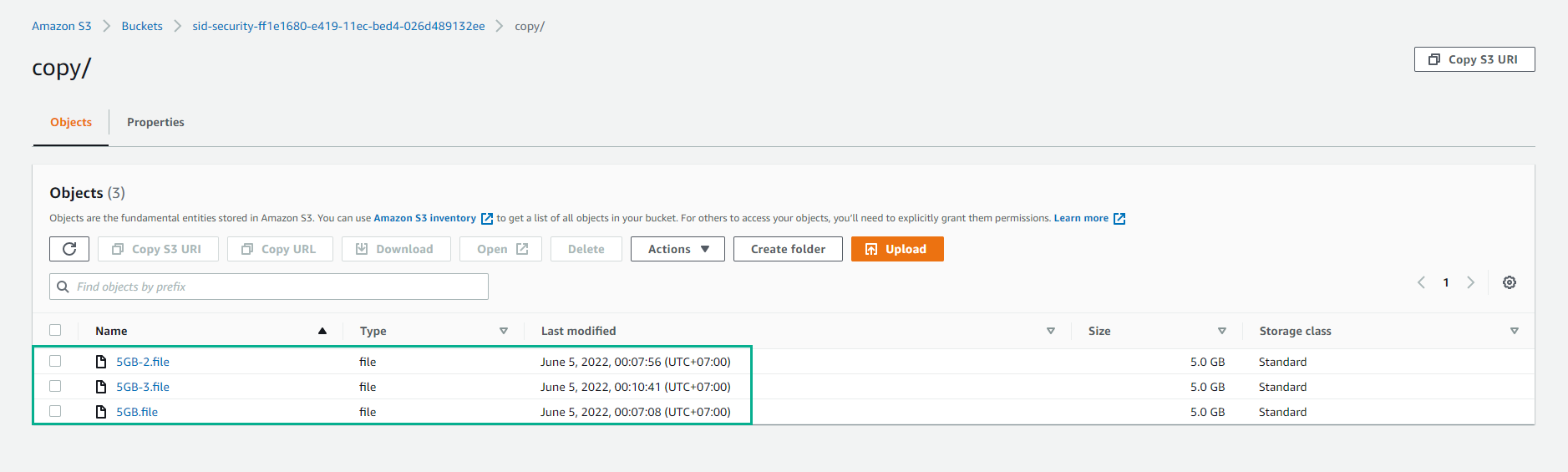1568x472 pixels.
Task: Switch to the Objects tab
Action: [x=71, y=122]
